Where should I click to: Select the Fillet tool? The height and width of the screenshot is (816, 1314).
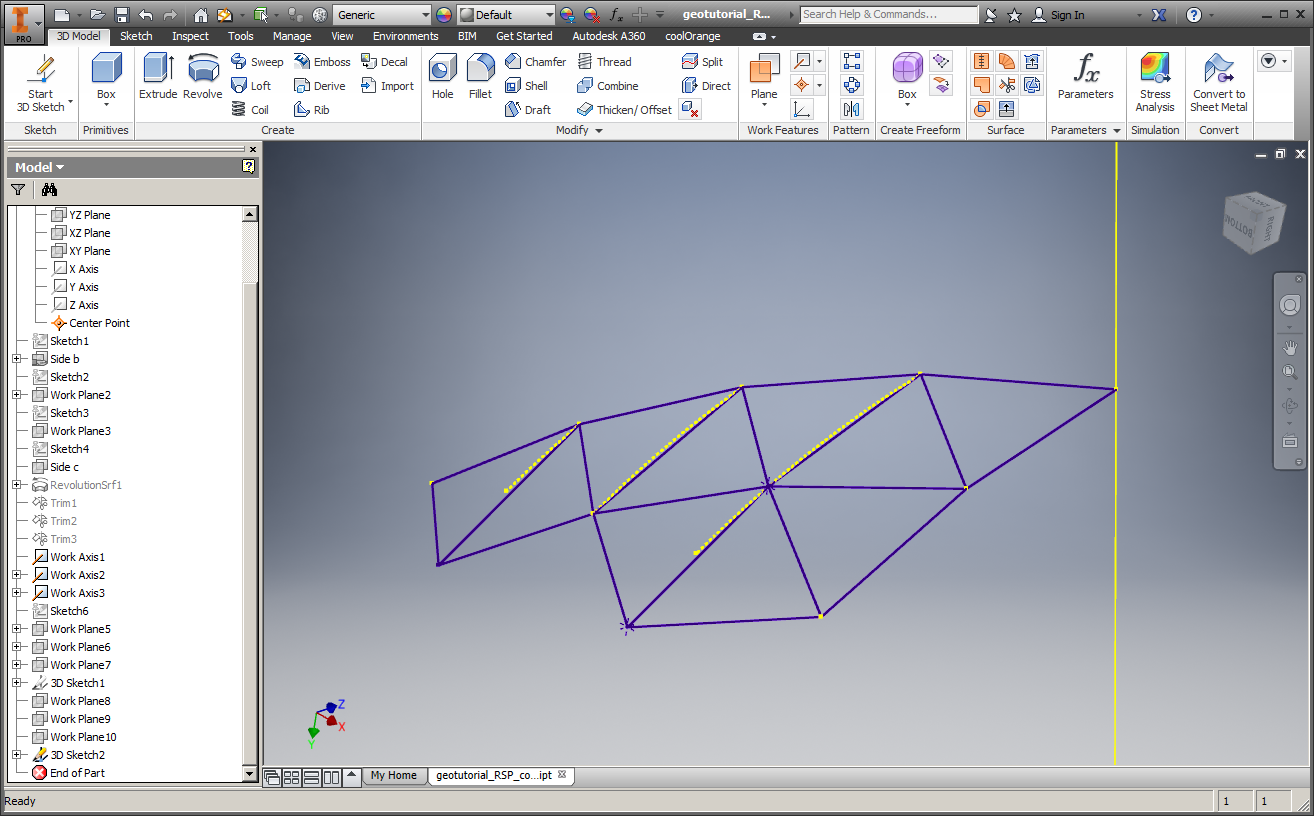coord(480,77)
